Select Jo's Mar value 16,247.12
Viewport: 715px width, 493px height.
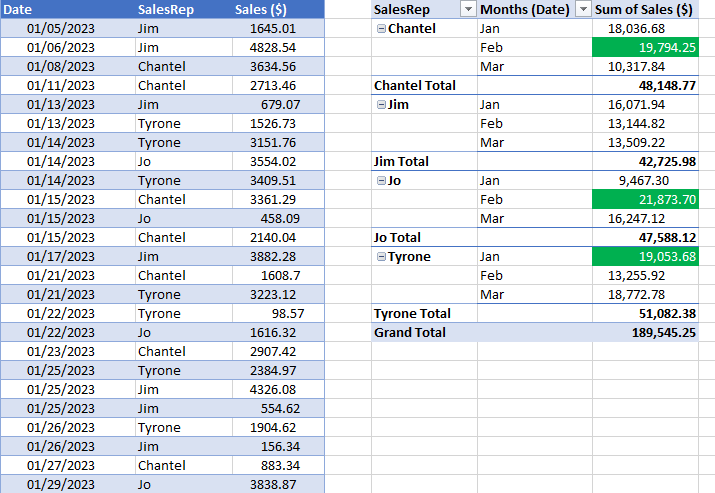click(x=645, y=218)
